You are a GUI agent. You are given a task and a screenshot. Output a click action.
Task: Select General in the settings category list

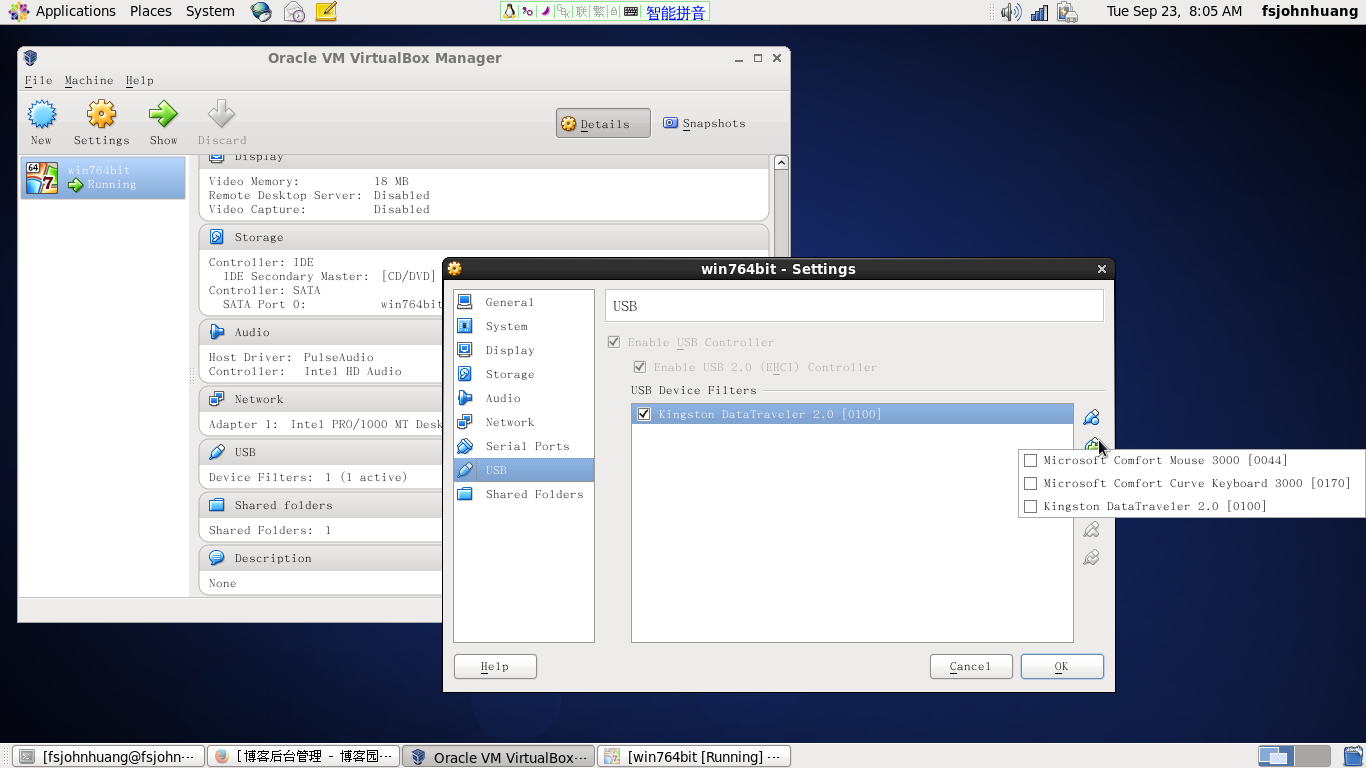tap(523, 302)
